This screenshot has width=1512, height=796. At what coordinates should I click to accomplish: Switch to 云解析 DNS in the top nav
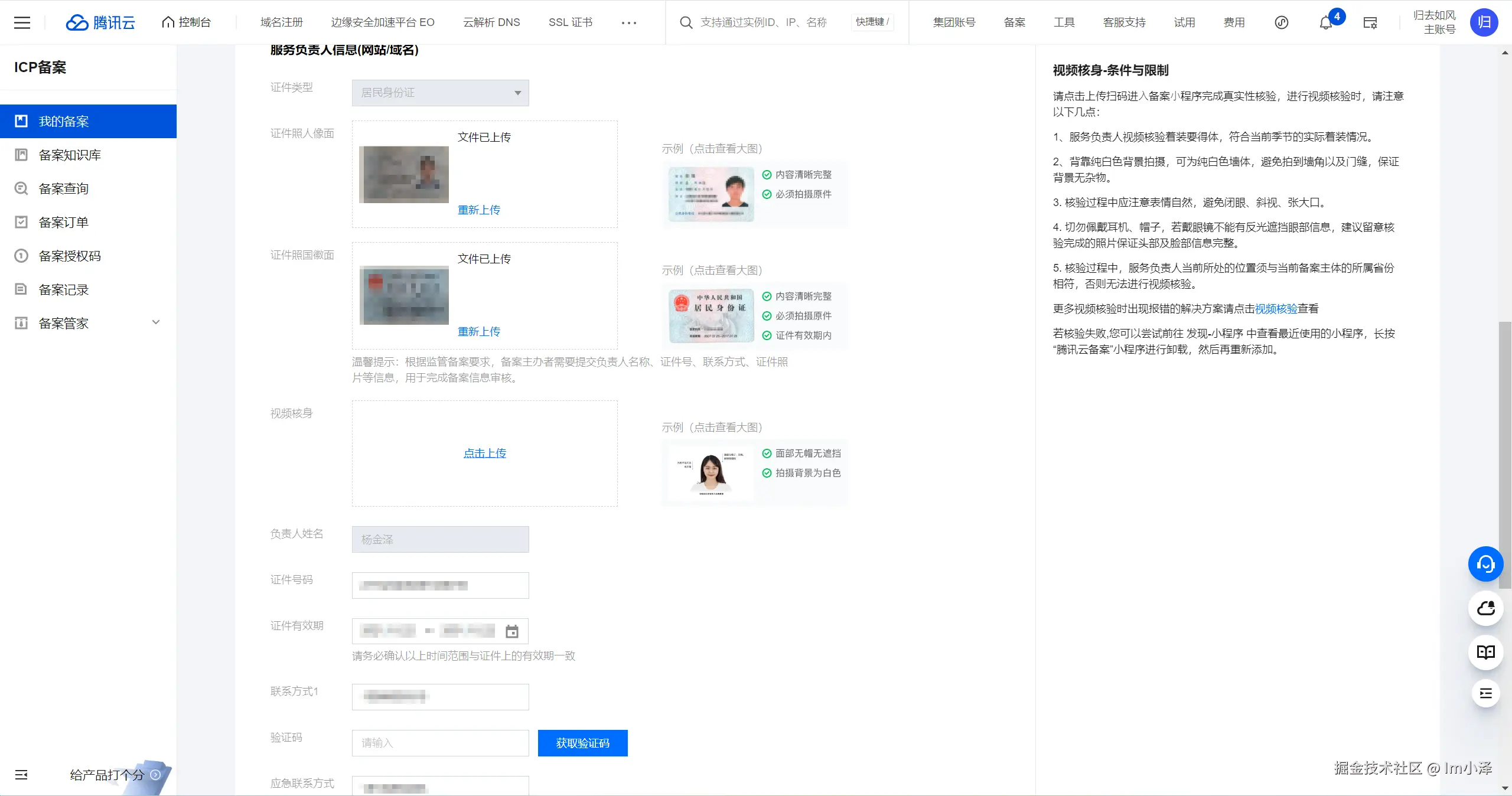pyautogui.click(x=491, y=22)
